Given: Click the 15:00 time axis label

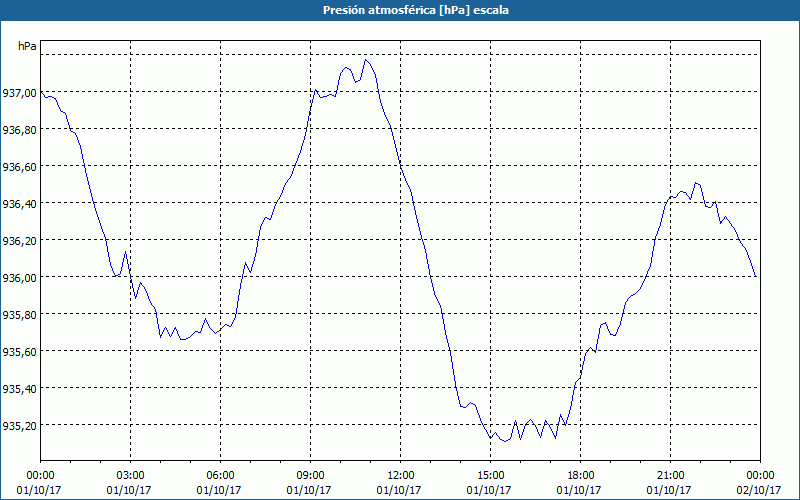Looking at the screenshot, I should [490, 476].
